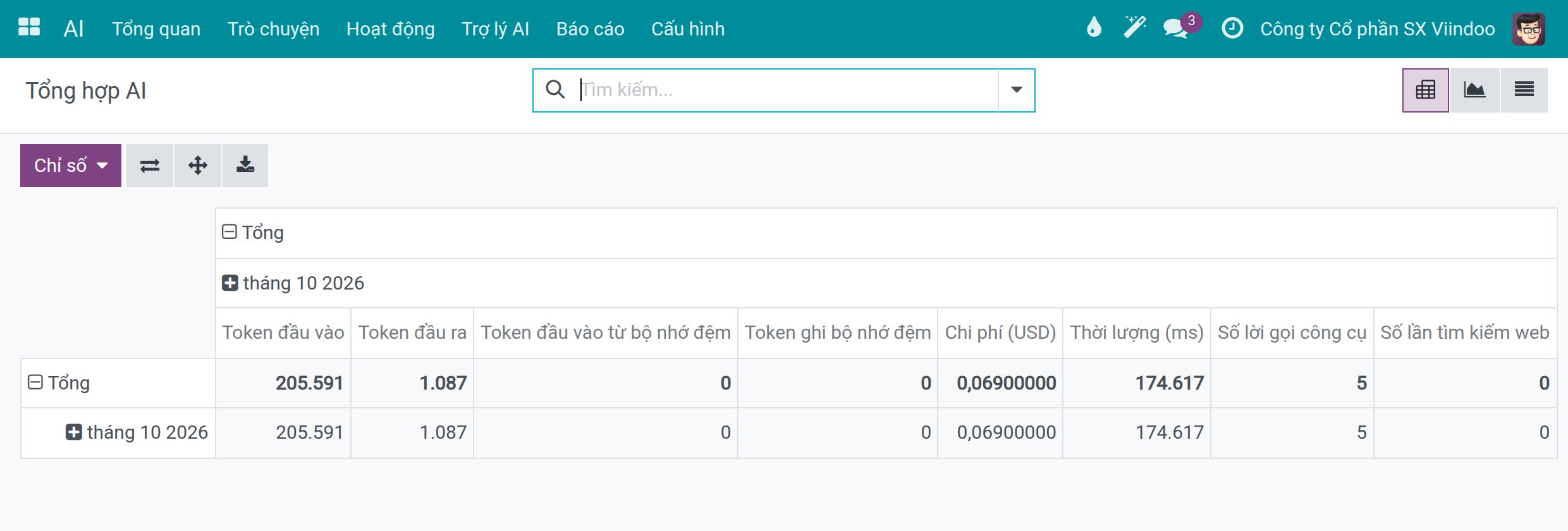The height and width of the screenshot is (531, 1568).
Task: Sort by Token ghi bộ nhớ đệm column
Action: [838, 333]
